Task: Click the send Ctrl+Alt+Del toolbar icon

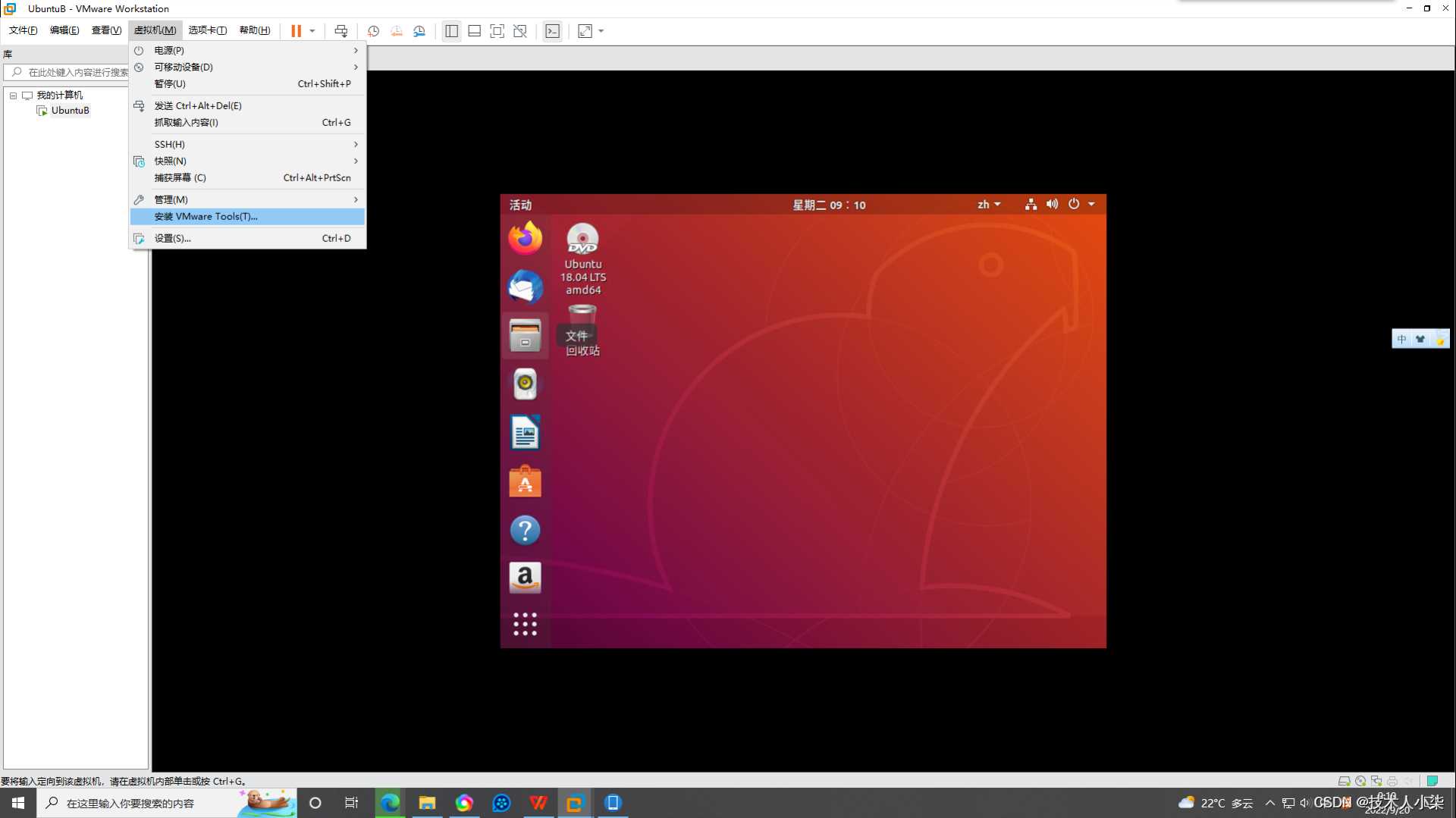Action: (341, 31)
